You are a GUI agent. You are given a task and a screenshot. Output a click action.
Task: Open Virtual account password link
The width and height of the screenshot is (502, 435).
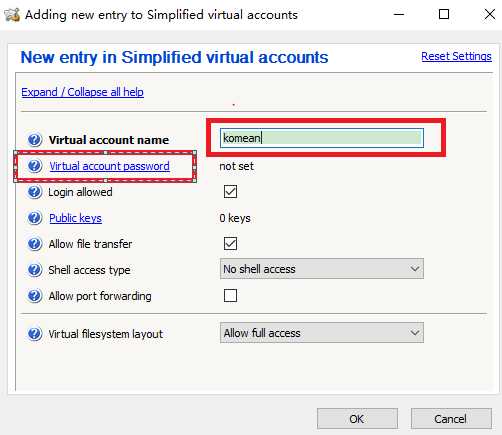tap(110, 166)
